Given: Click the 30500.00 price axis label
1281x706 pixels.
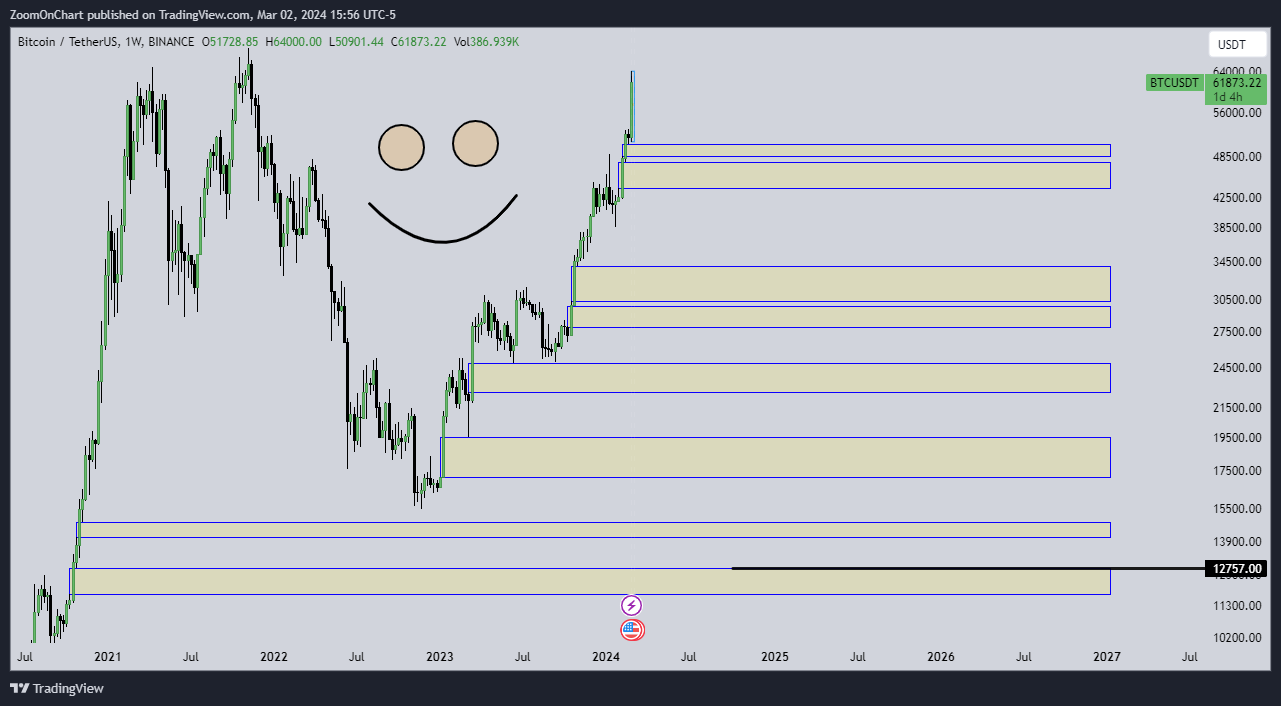Looking at the screenshot, I should click(1236, 300).
